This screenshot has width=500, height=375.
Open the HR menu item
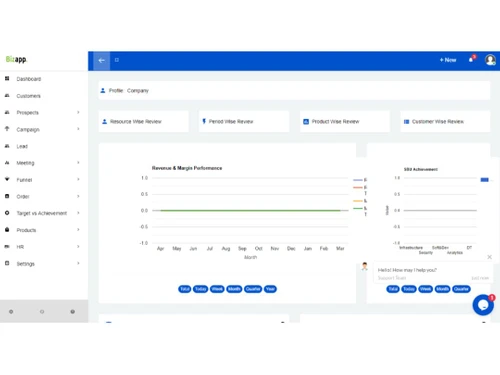(x=20, y=247)
